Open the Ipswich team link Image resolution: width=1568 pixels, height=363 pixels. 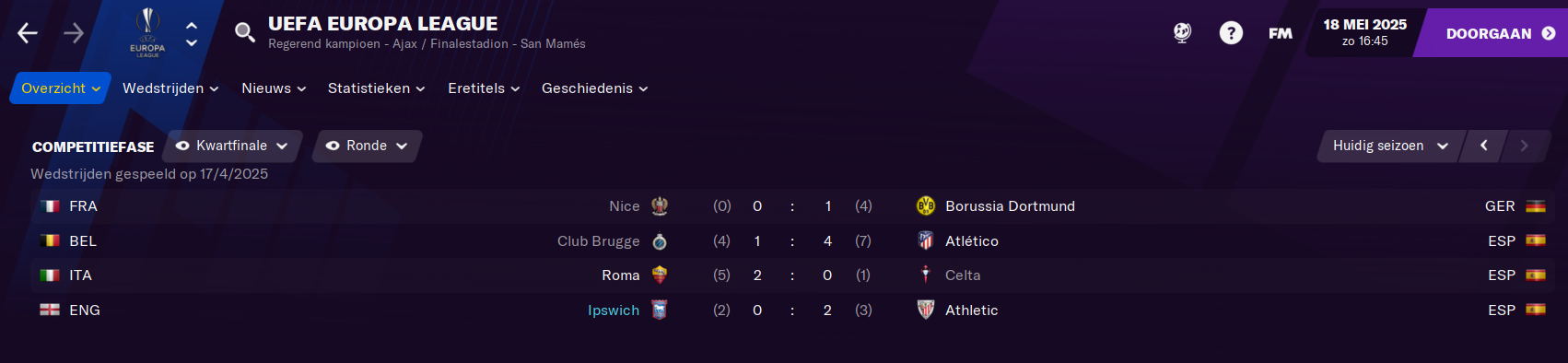(x=614, y=310)
